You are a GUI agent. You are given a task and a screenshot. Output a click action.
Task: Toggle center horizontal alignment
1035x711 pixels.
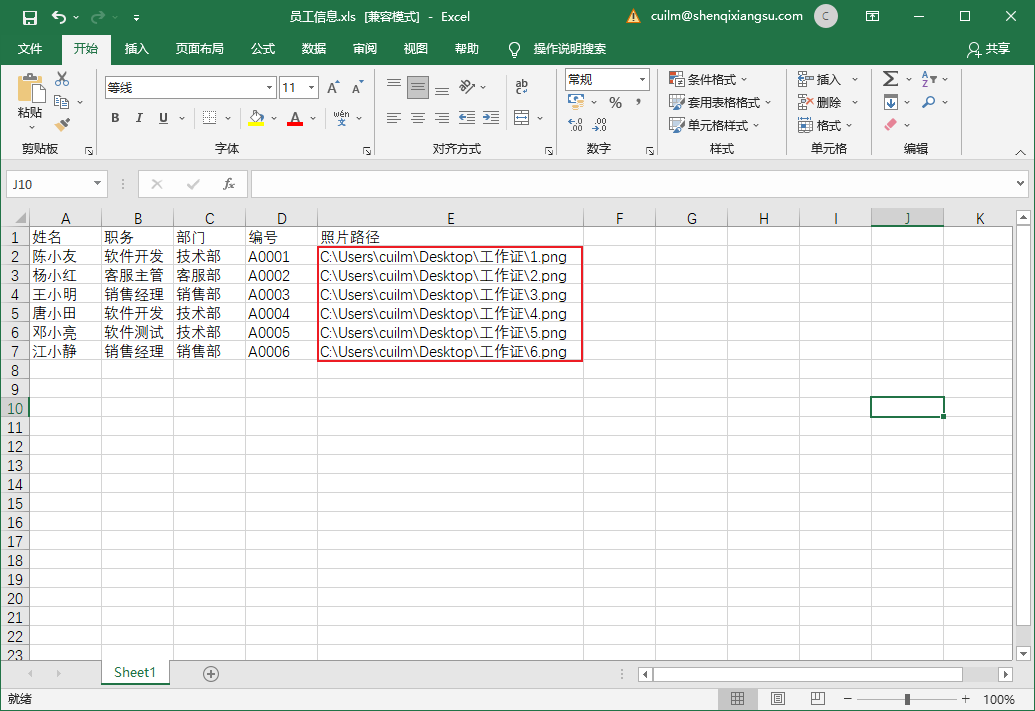[417, 118]
